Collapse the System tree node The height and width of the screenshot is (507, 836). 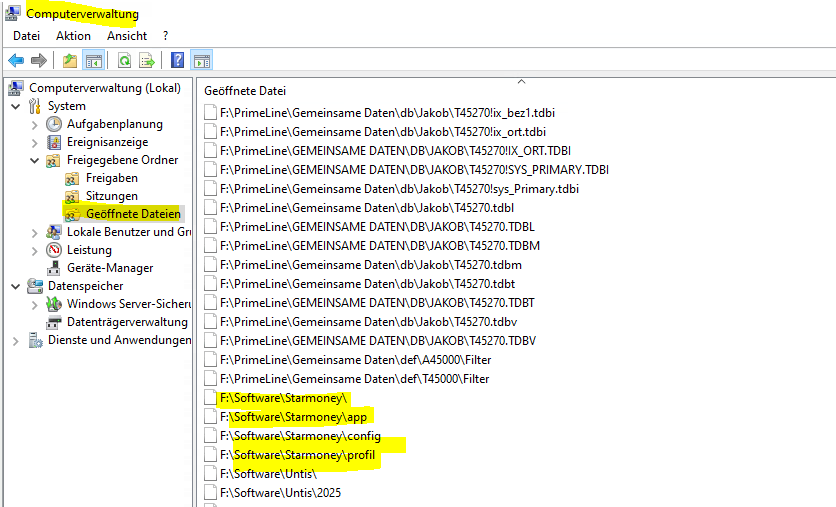click(16, 107)
